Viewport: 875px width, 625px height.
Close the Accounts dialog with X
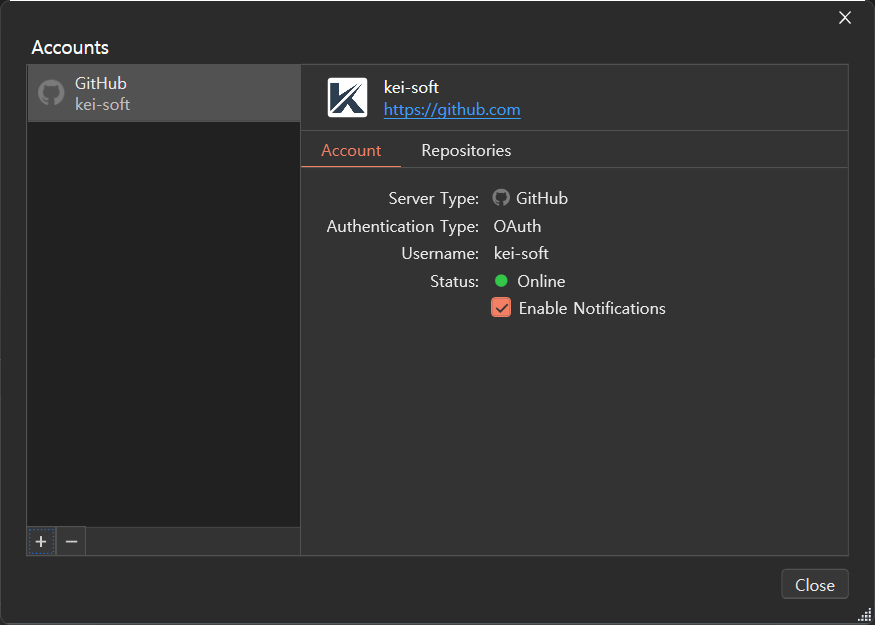[845, 18]
